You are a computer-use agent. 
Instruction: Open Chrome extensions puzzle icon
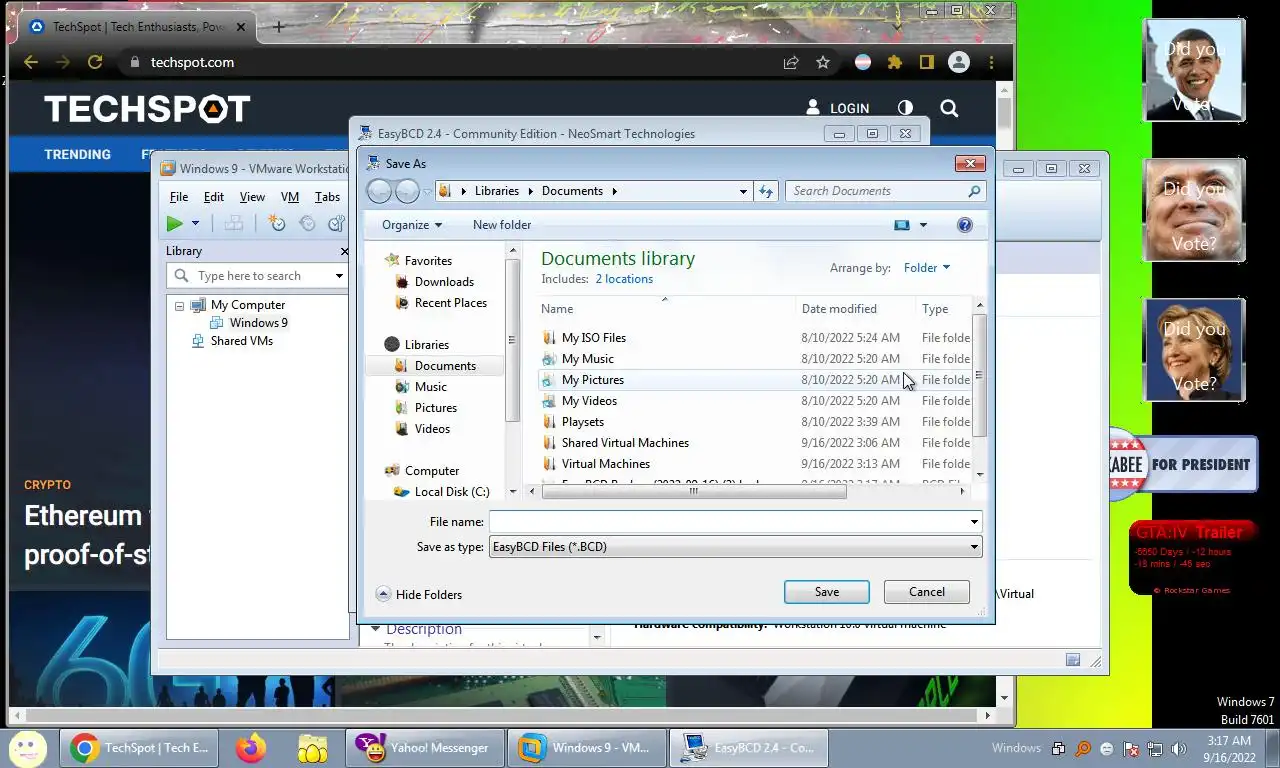click(895, 62)
